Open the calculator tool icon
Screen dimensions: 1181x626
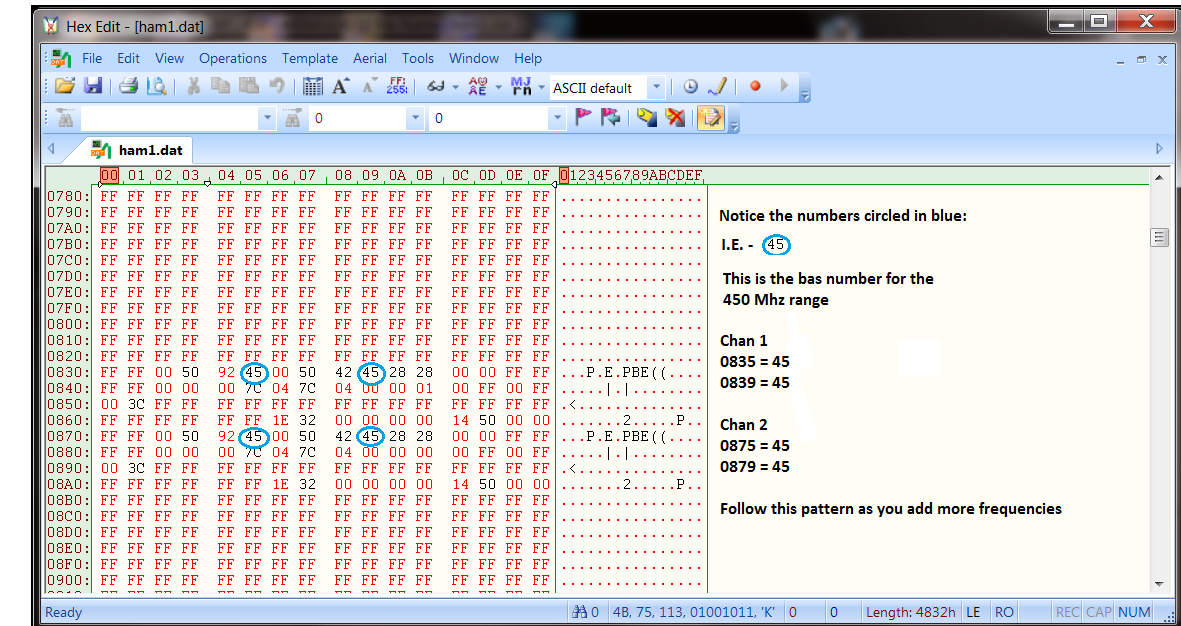click(x=313, y=87)
